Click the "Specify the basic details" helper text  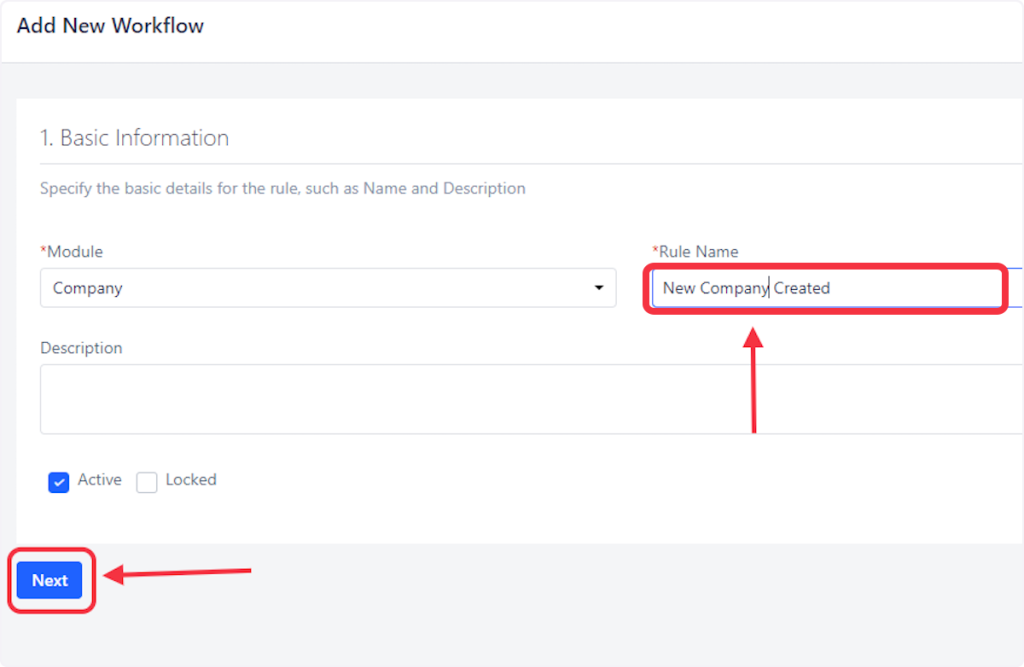click(x=282, y=188)
